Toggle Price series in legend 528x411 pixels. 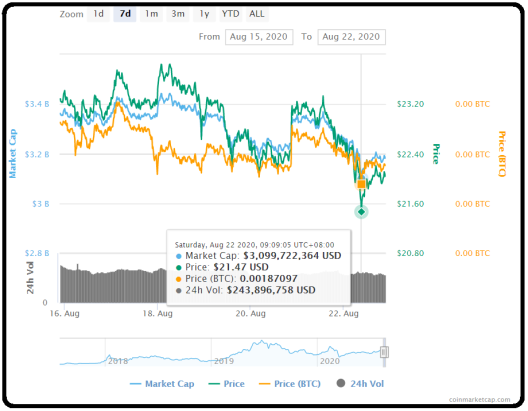point(227,384)
